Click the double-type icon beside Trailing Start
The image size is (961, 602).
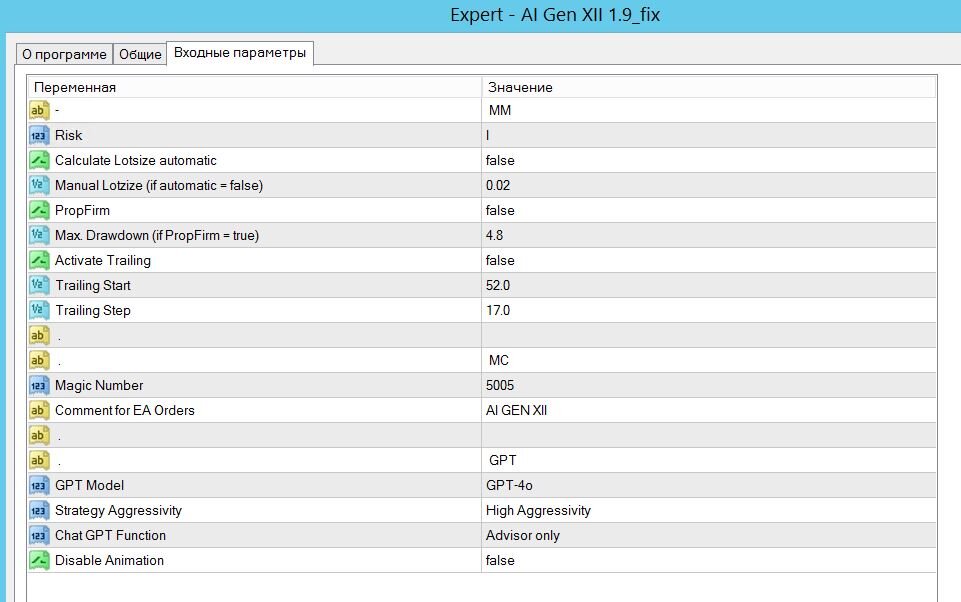[x=39, y=285]
